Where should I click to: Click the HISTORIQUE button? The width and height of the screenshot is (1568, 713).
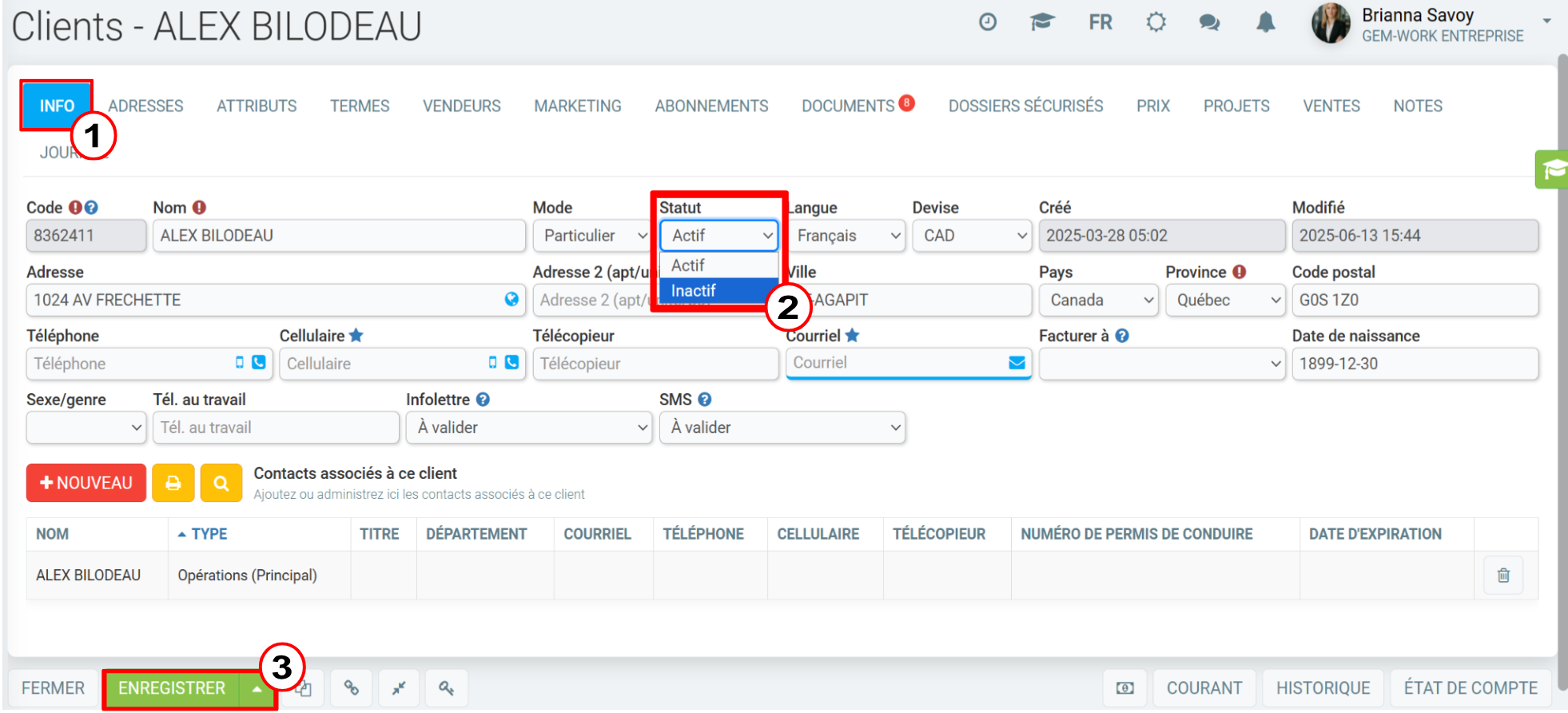pos(1323,688)
